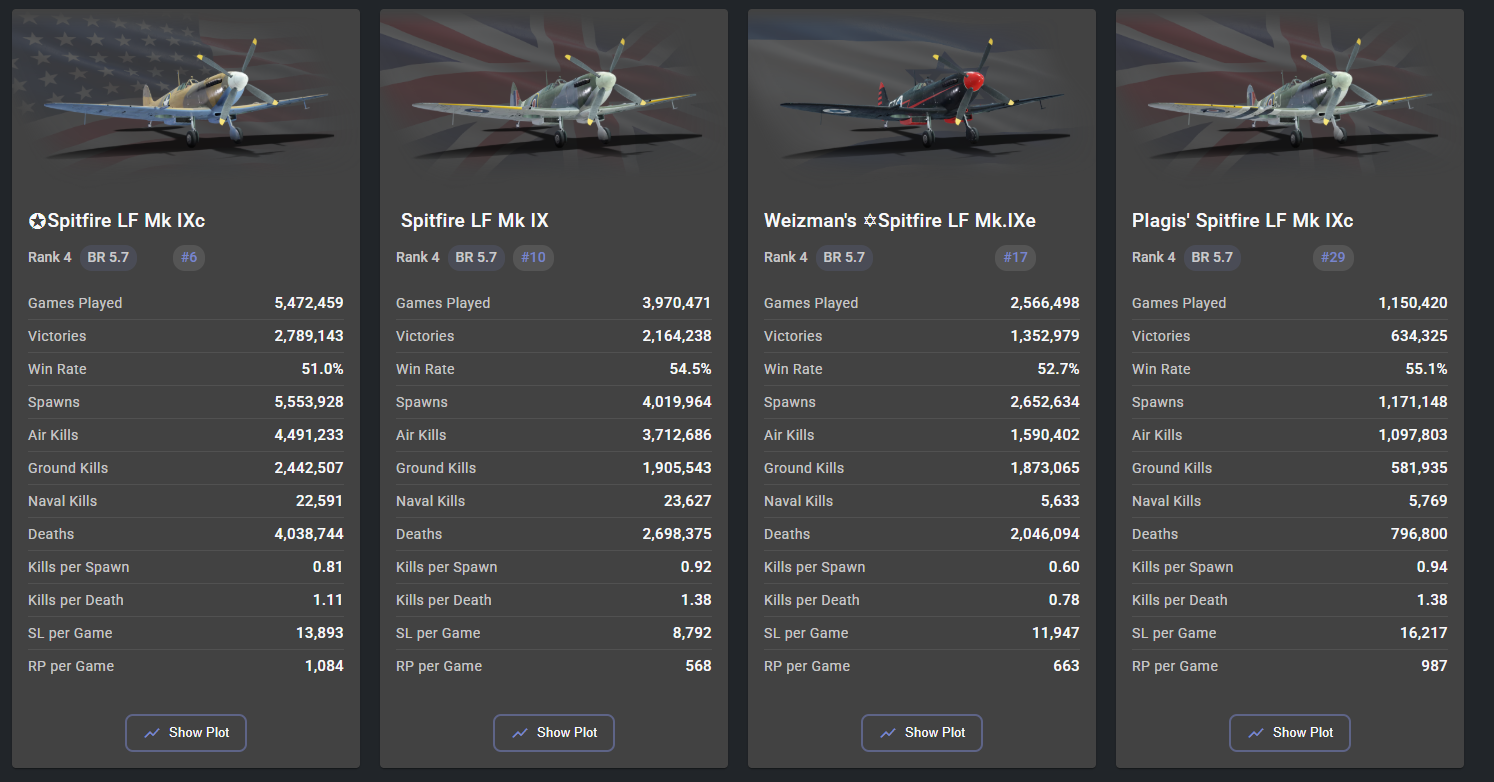Open the Plagis' Spitfire LF Mk IXc title
Screen dimensions: 1494x782
[1242, 221]
